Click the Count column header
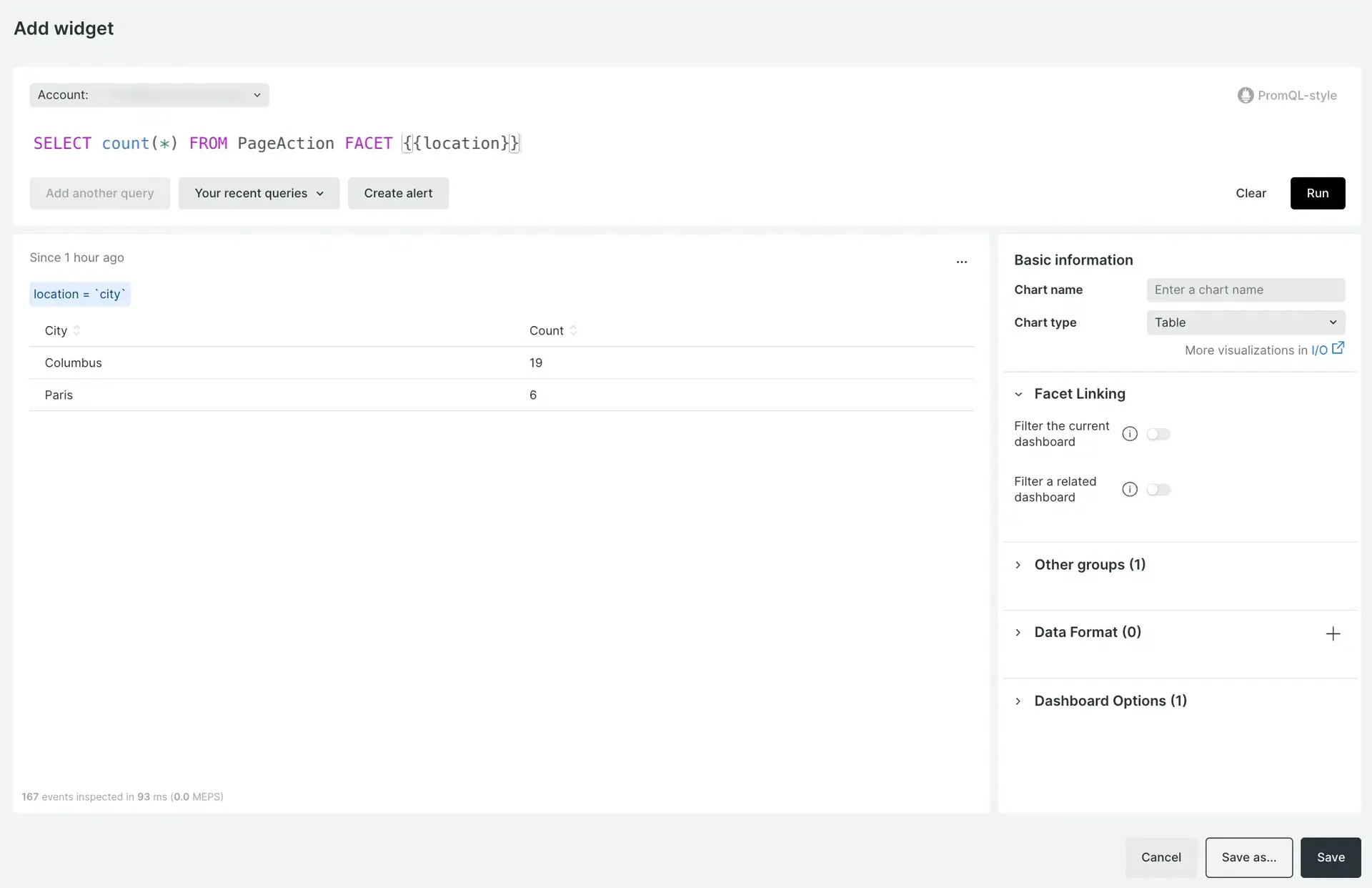Screen dimensions: 1372x888 (547, 330)
